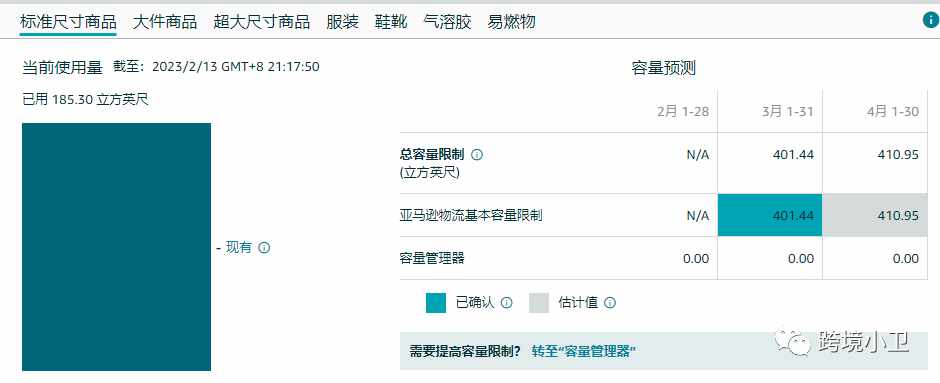Click the top-right green info icon
Screen dimensions: 940x383
(x=930, y=20)
